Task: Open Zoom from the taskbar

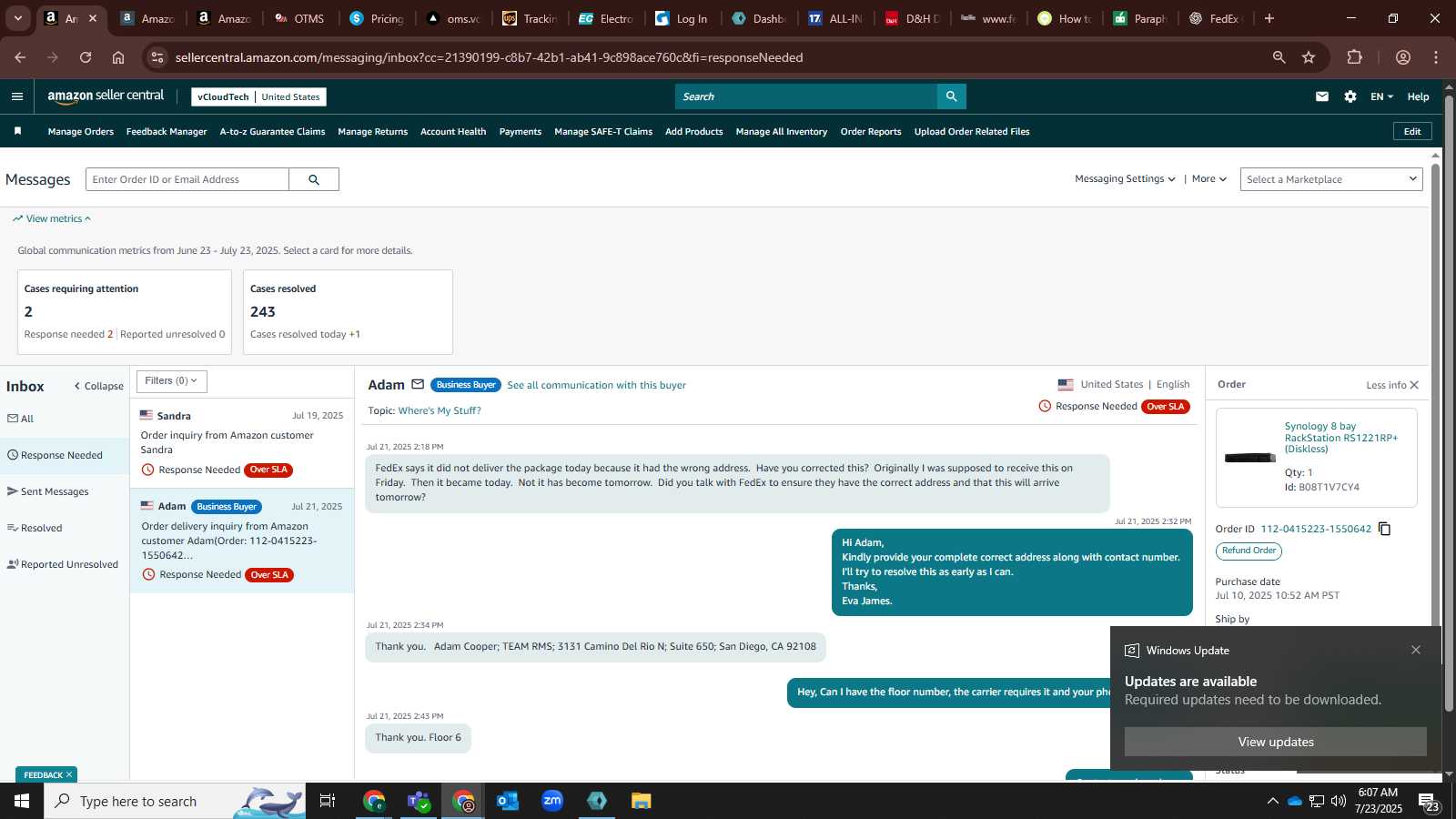Action: (552, 801)
